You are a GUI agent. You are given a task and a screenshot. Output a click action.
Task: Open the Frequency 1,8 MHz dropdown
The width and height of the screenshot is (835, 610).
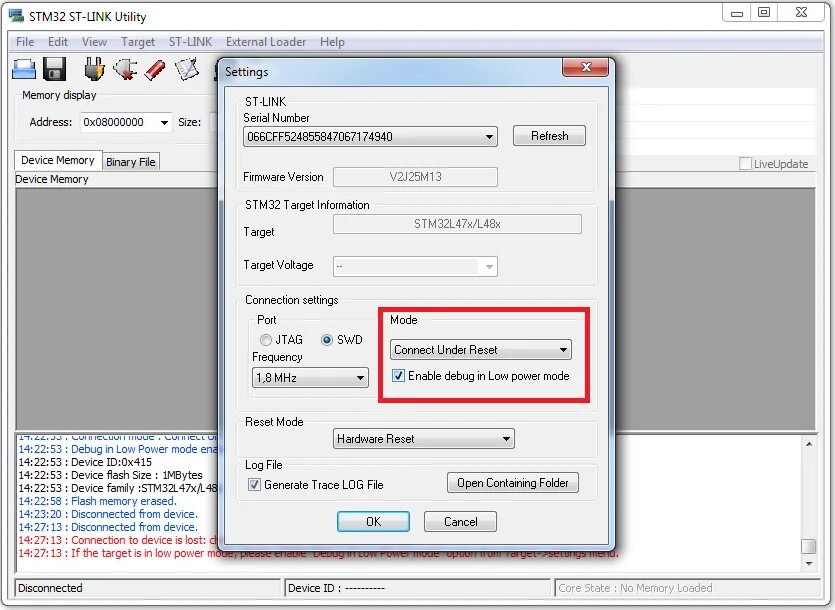(x=310, y=378)
